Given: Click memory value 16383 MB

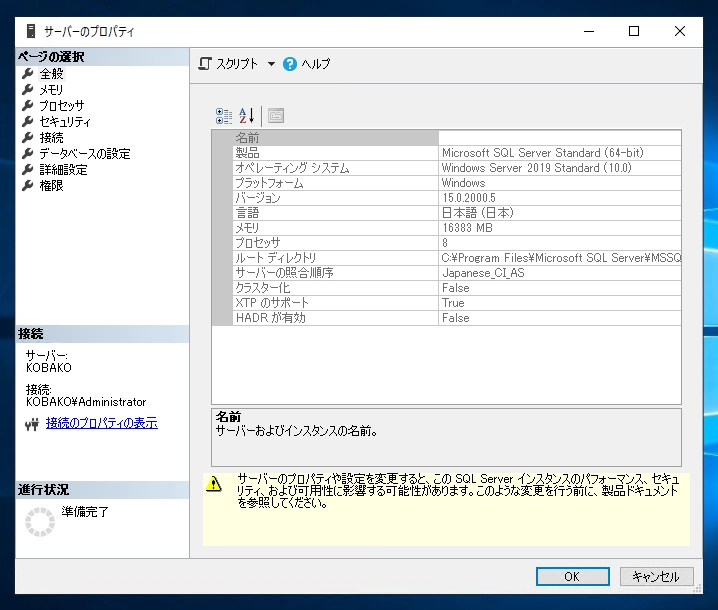Looking at the screenshot, I should [x=467, y=228].
